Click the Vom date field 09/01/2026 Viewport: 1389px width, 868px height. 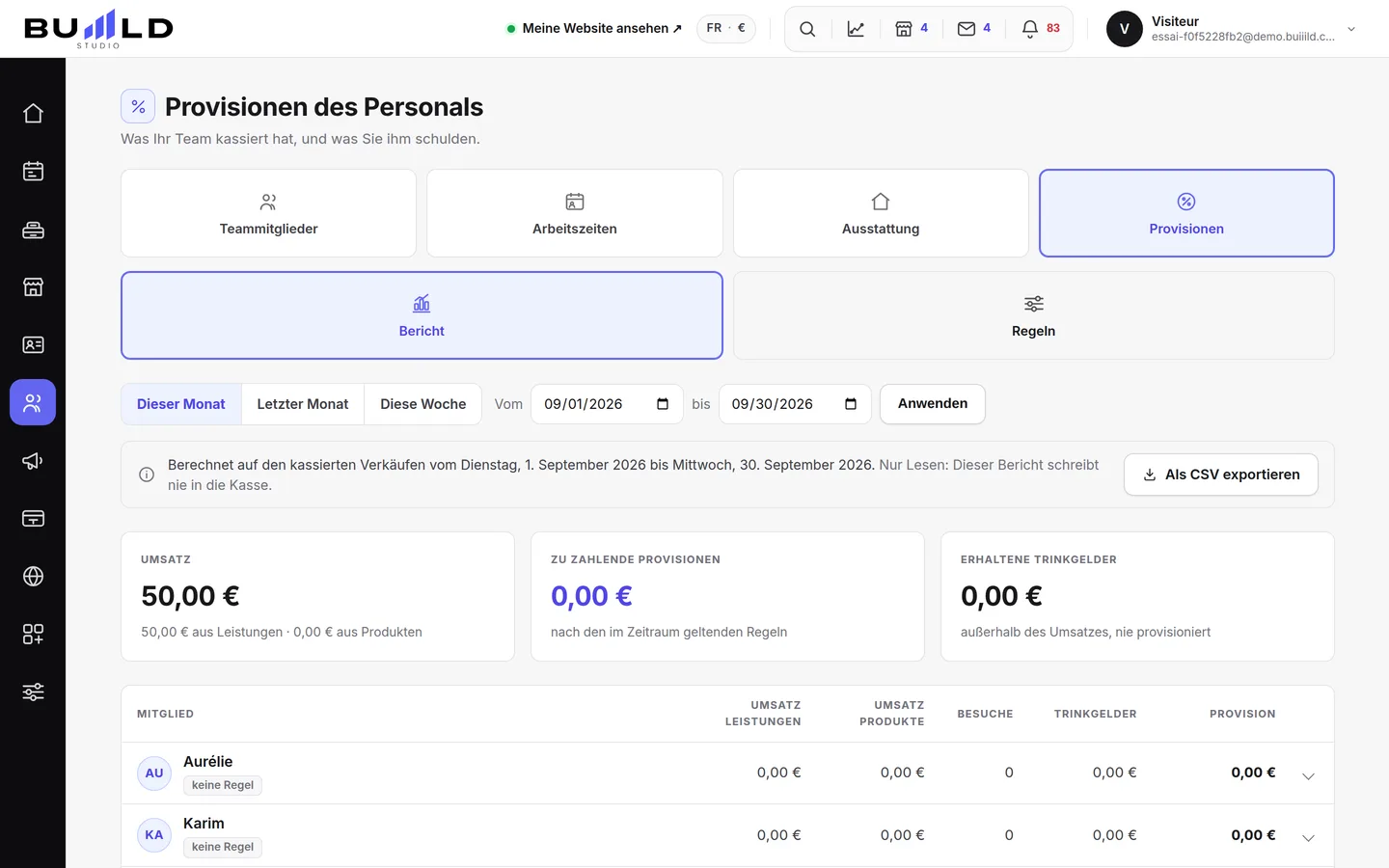coord(607,404)
